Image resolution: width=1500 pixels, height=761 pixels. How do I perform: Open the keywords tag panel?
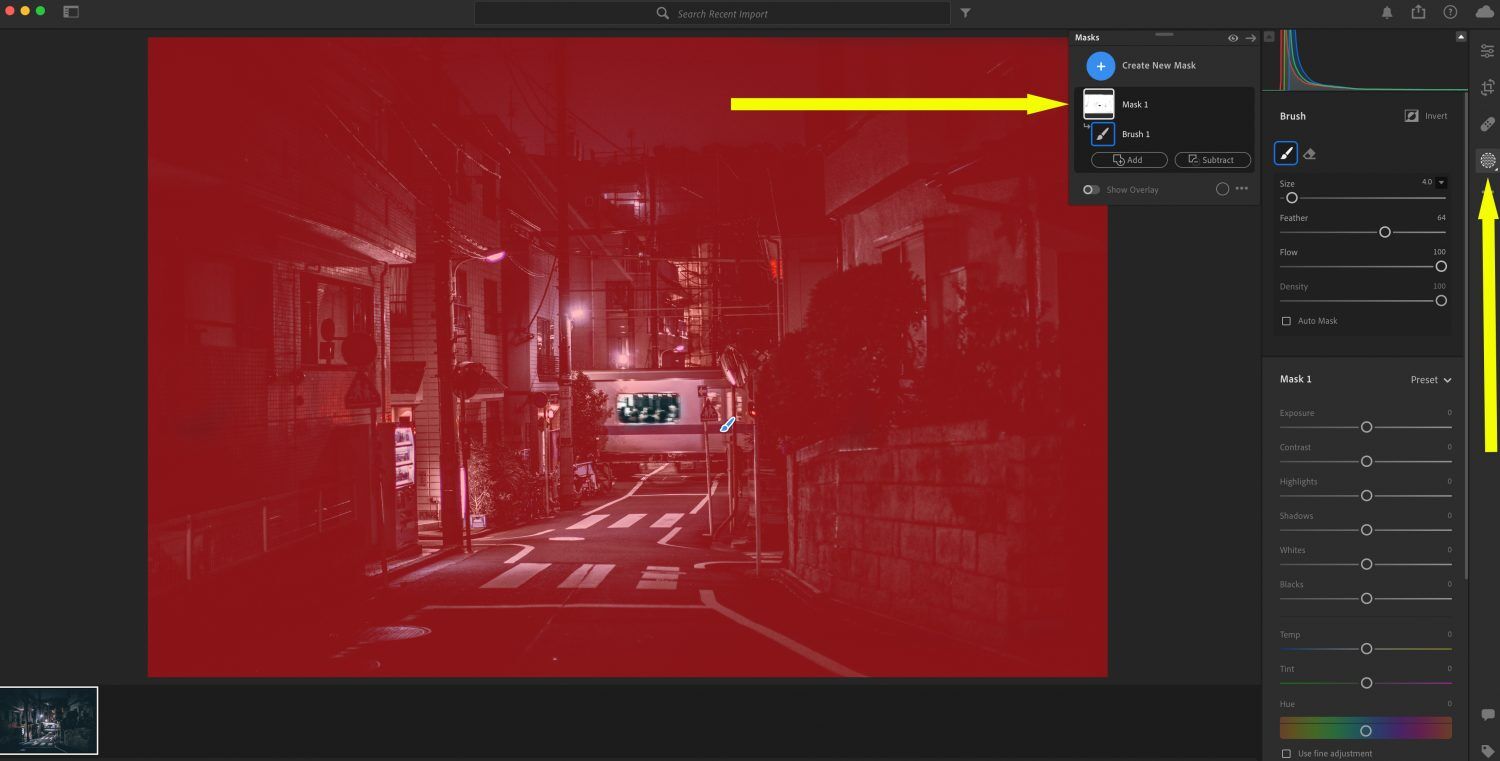[1487, 751]
